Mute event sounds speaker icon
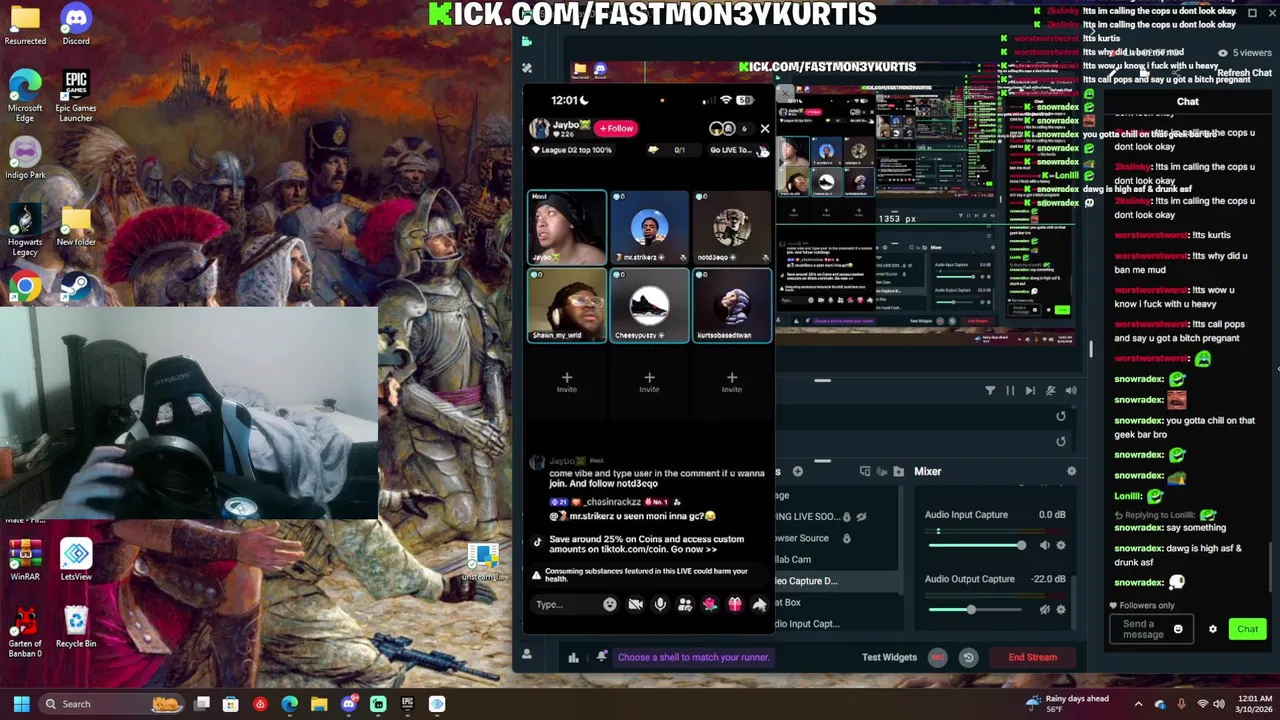 (1071, 390)
